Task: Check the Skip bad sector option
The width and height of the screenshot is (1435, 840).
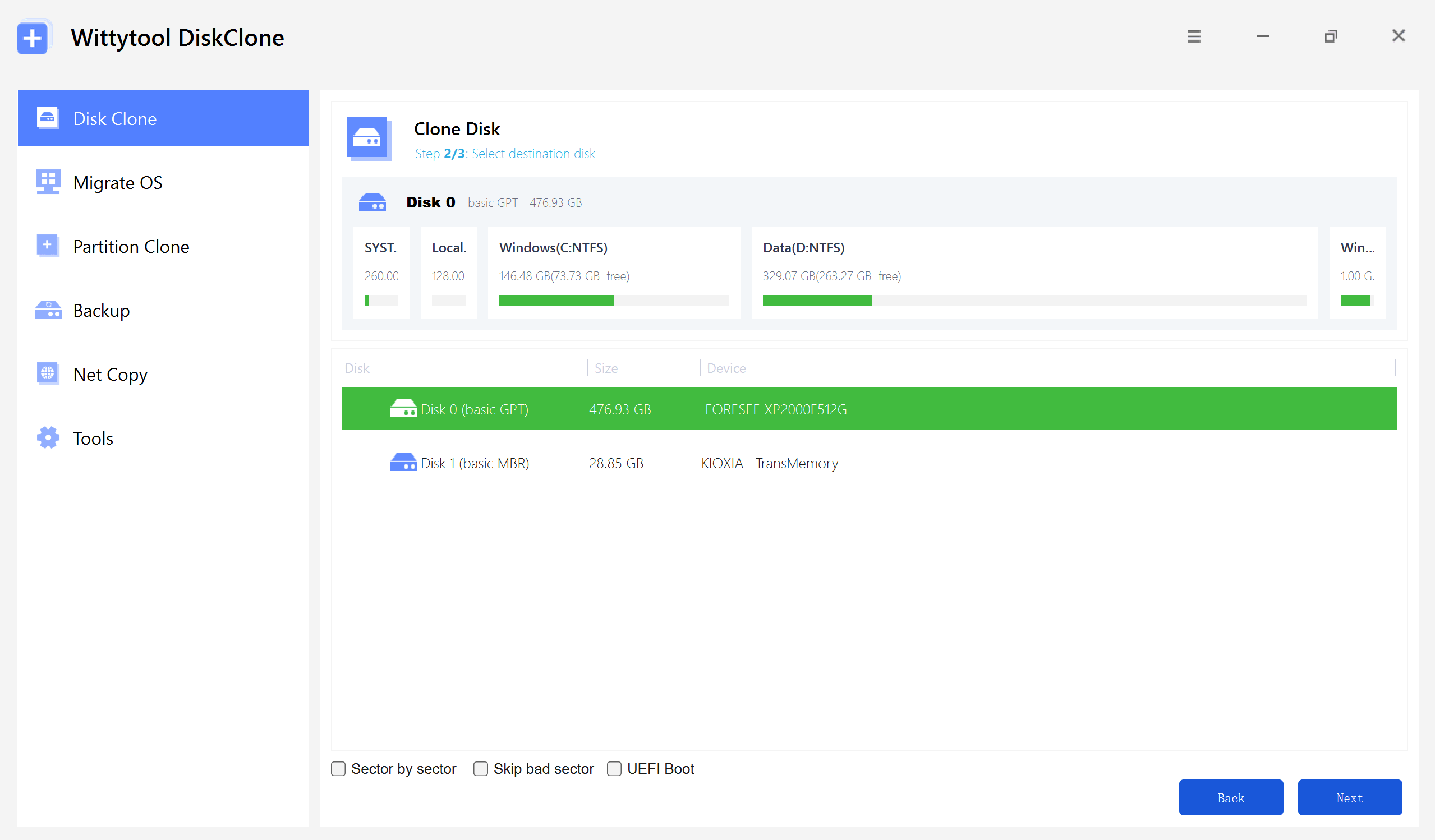Action: pos(481,769)
